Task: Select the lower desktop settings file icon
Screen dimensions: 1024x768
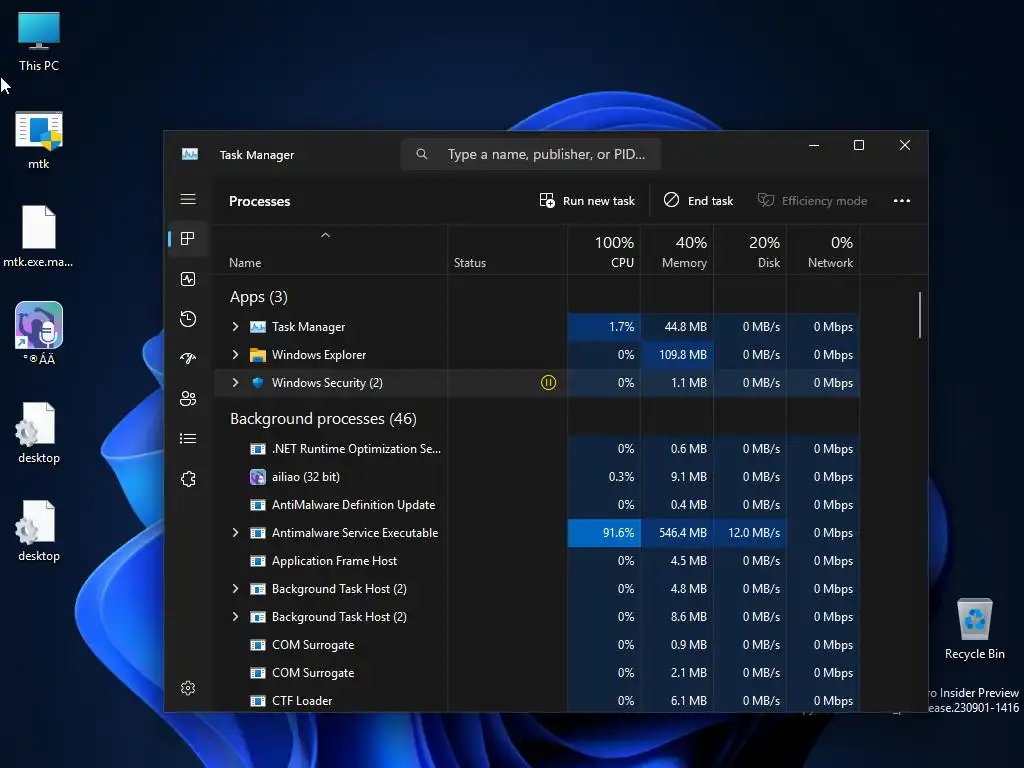Action: click(x=39, y=530)
